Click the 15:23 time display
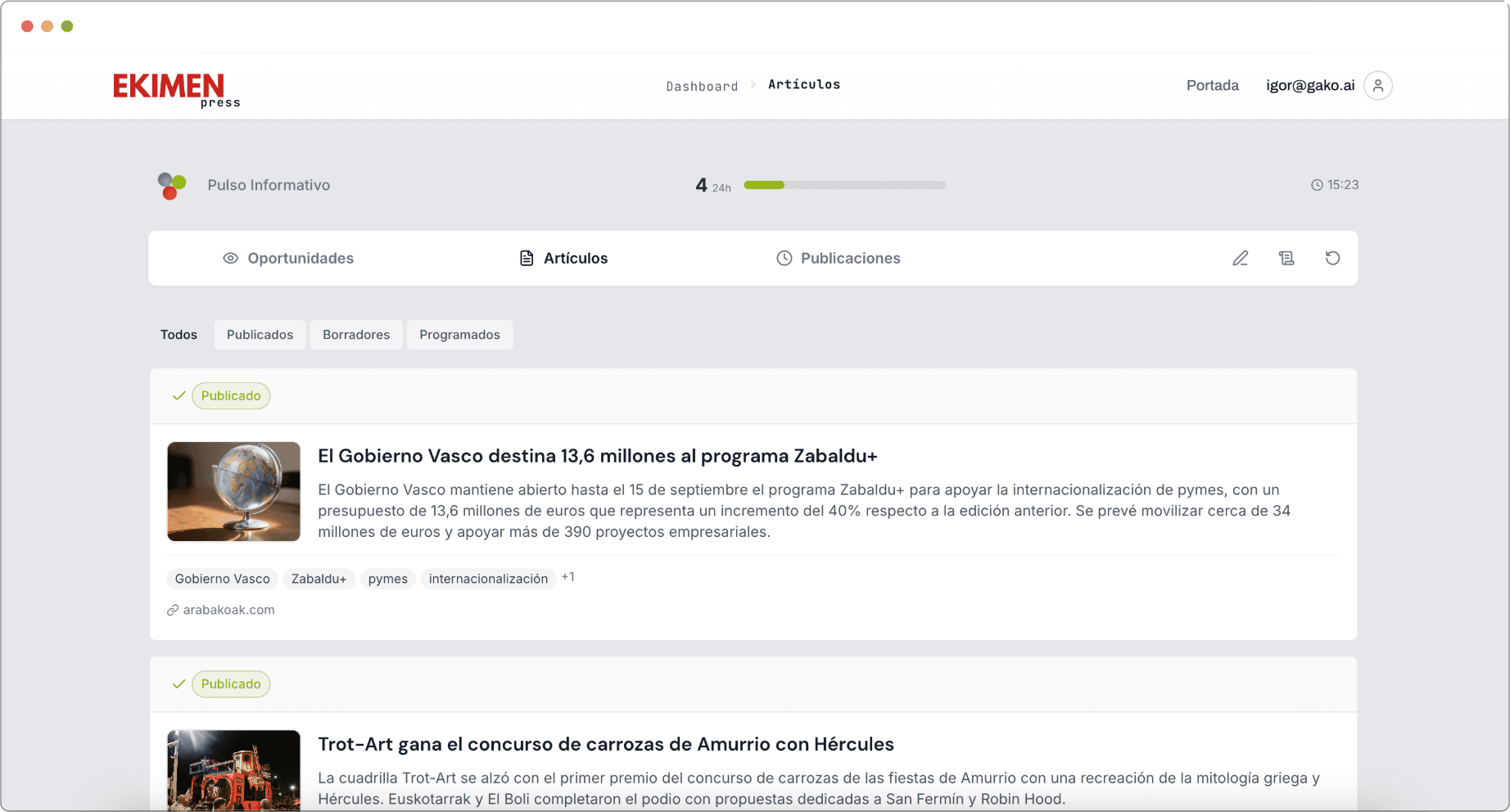 click(1343, 185)
